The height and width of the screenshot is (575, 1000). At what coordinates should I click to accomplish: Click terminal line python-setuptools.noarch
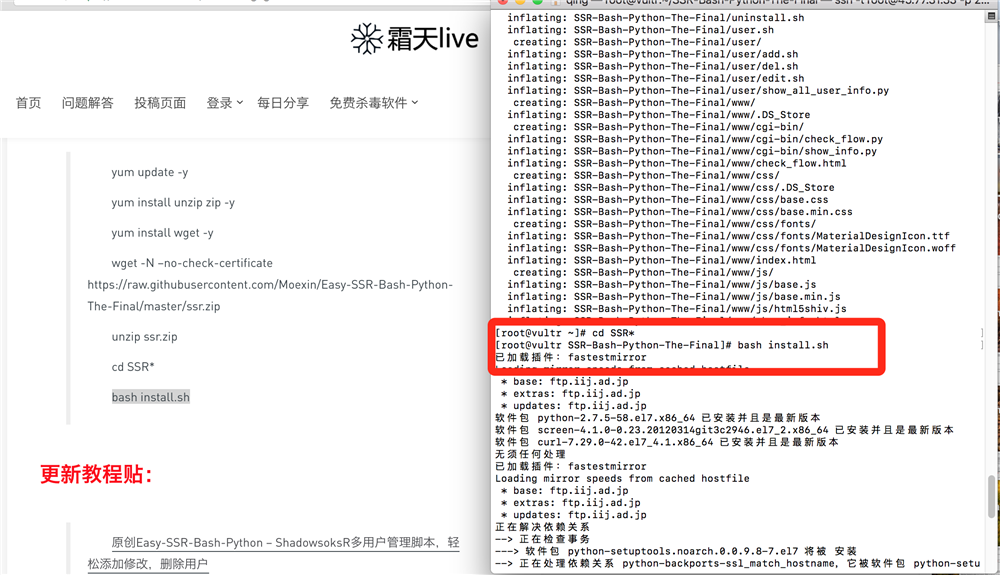pyautogui.click(x=676, y=551)
